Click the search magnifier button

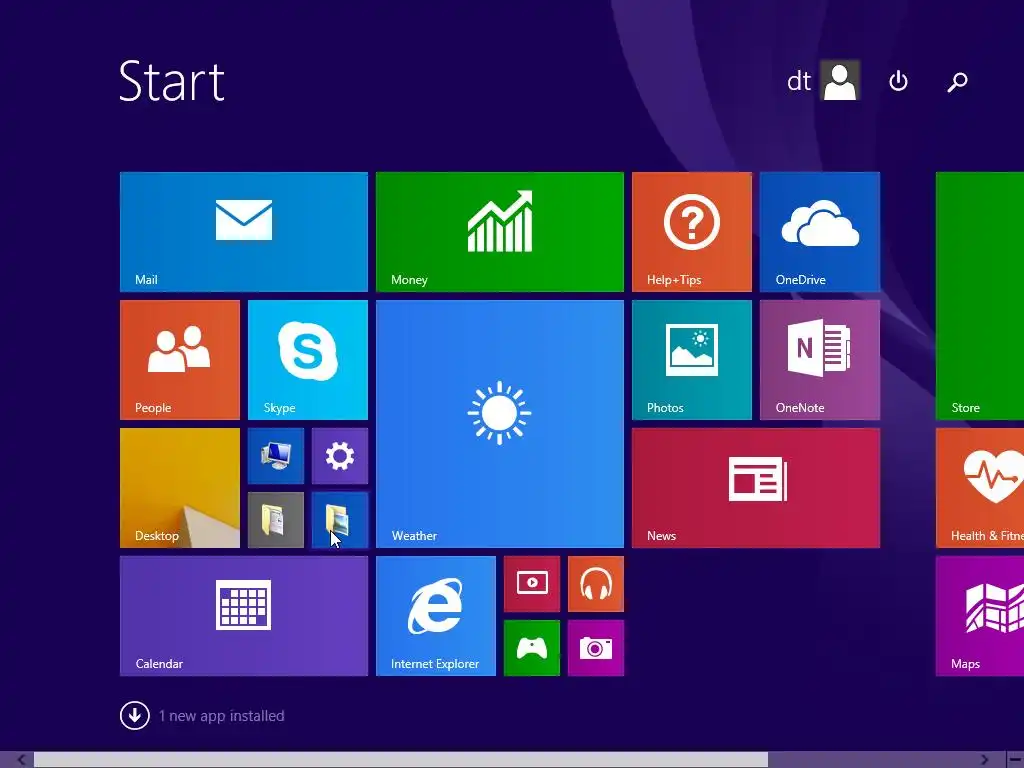(957, 82)
